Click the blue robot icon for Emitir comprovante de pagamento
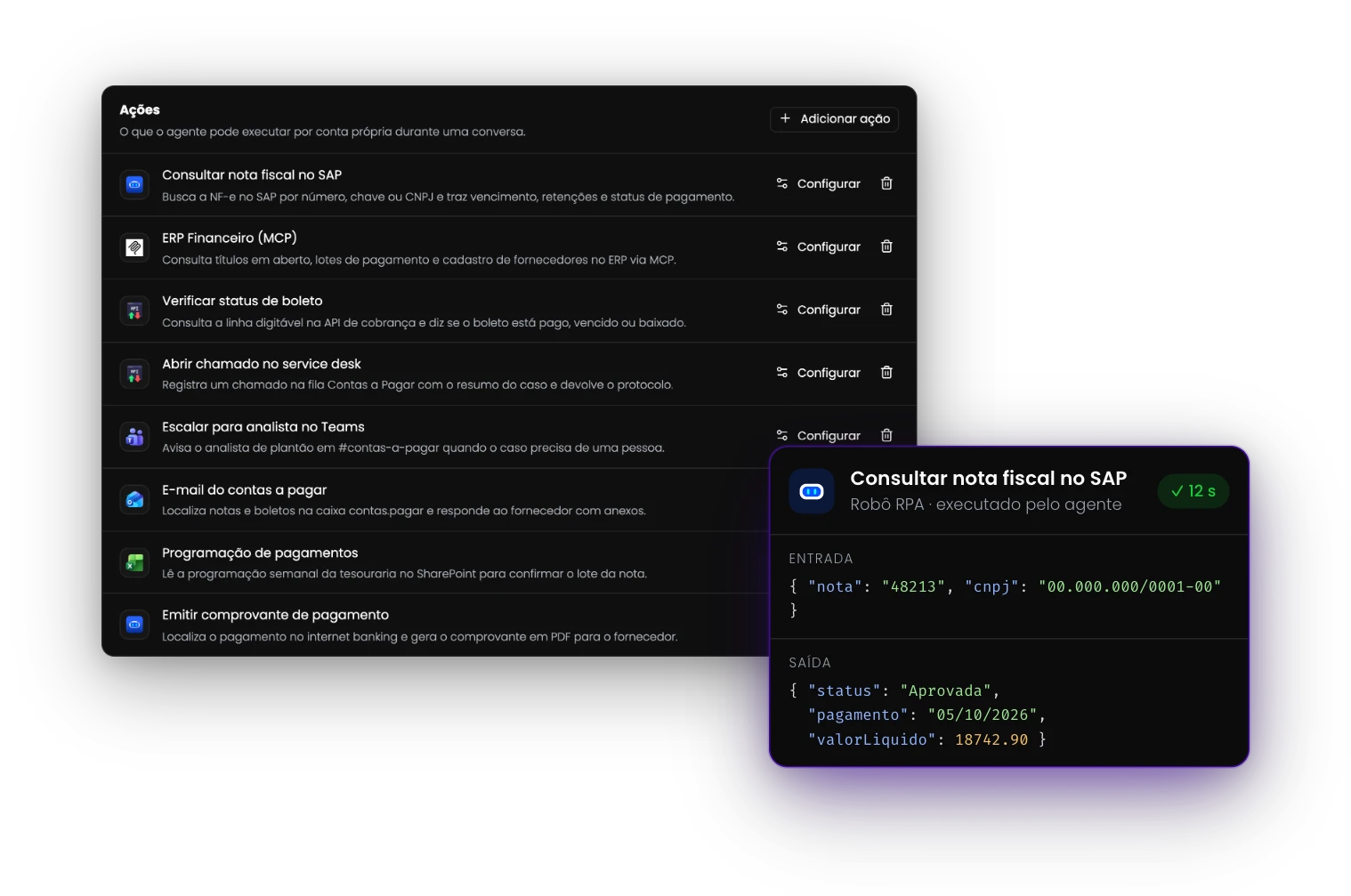Image resolution: width=1351 pixels, height=896 pixels. (x=134, y=625)
